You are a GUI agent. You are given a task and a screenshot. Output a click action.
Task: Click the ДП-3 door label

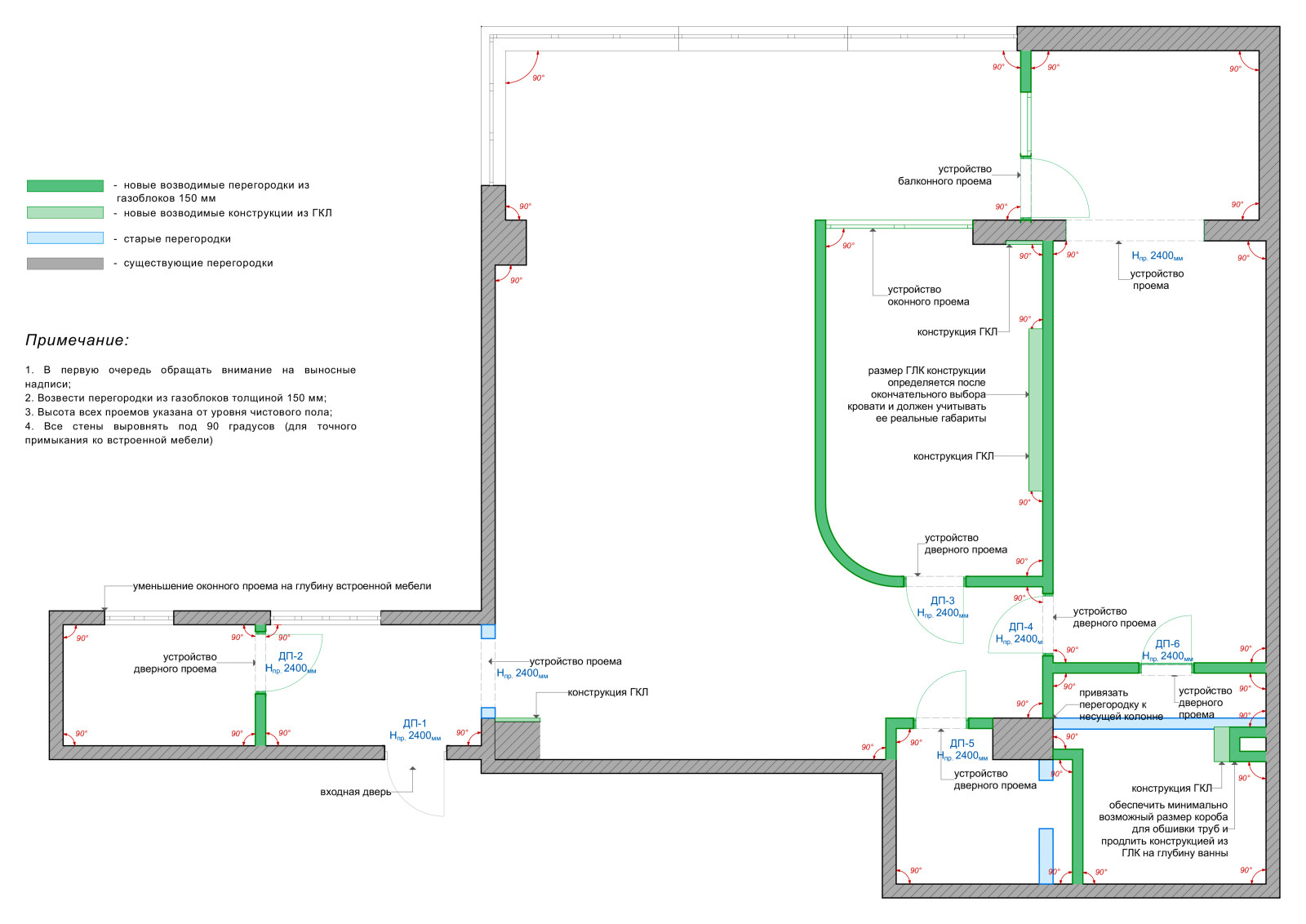(942, 601)
